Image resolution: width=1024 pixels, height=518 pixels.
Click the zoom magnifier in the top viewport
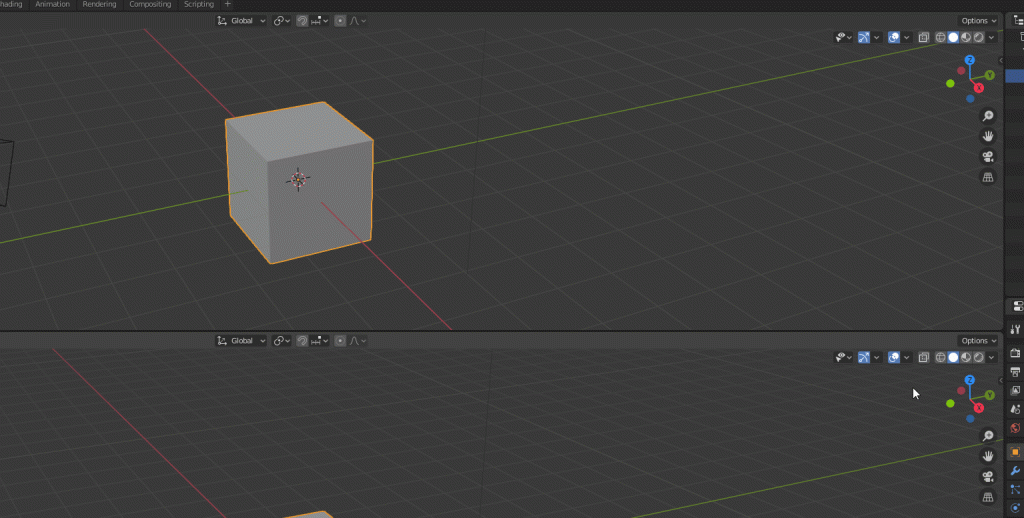[x=988, y=116]
